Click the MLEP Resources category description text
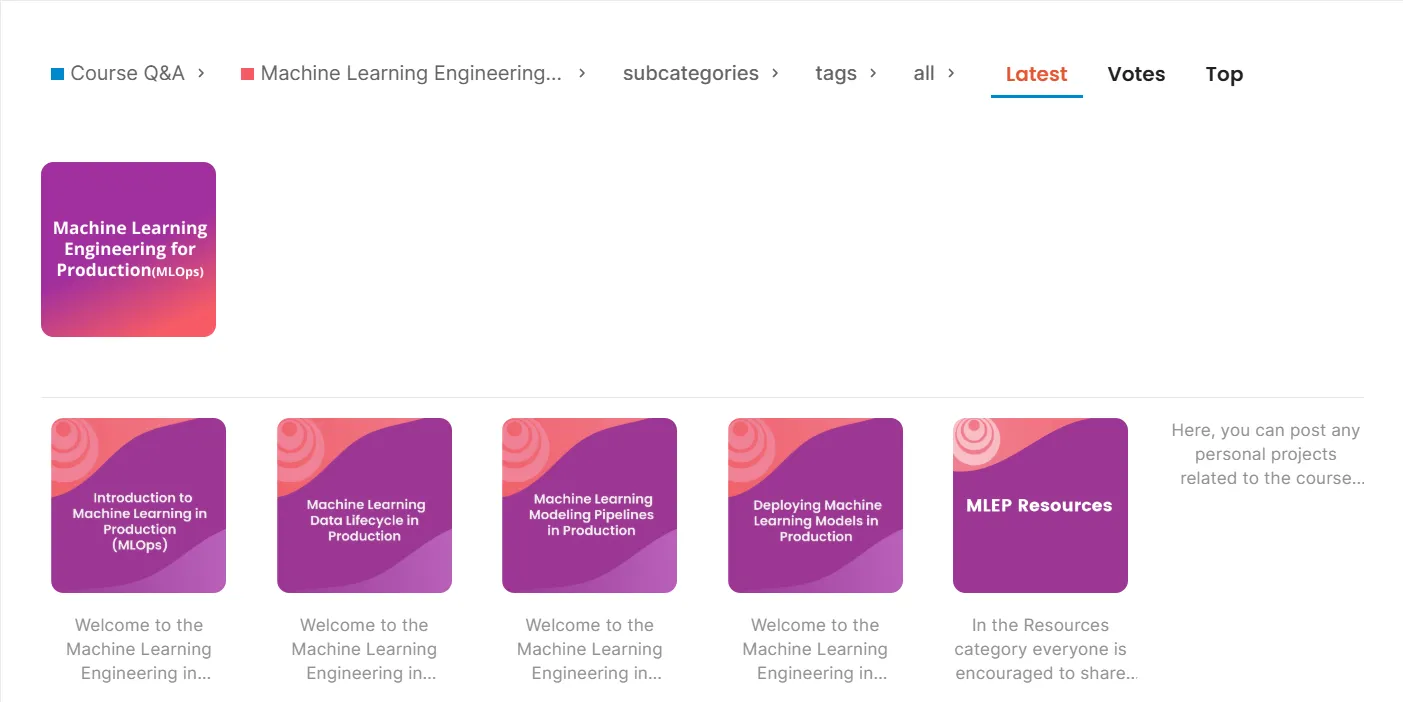 click(1041, 649)
